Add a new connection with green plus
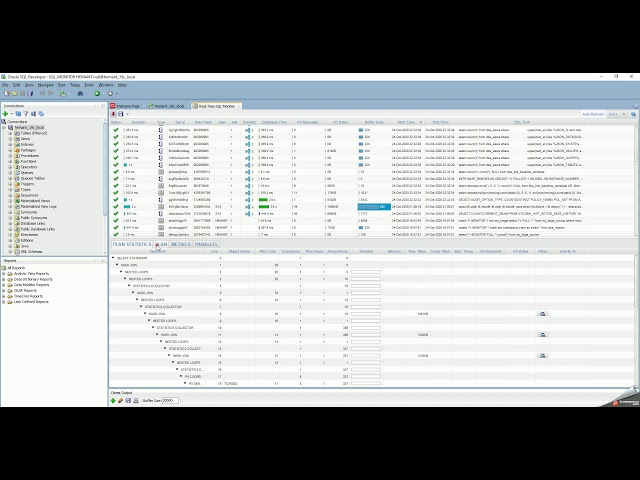This screenshot has width=640, height=480. click(x=5, y=114)
